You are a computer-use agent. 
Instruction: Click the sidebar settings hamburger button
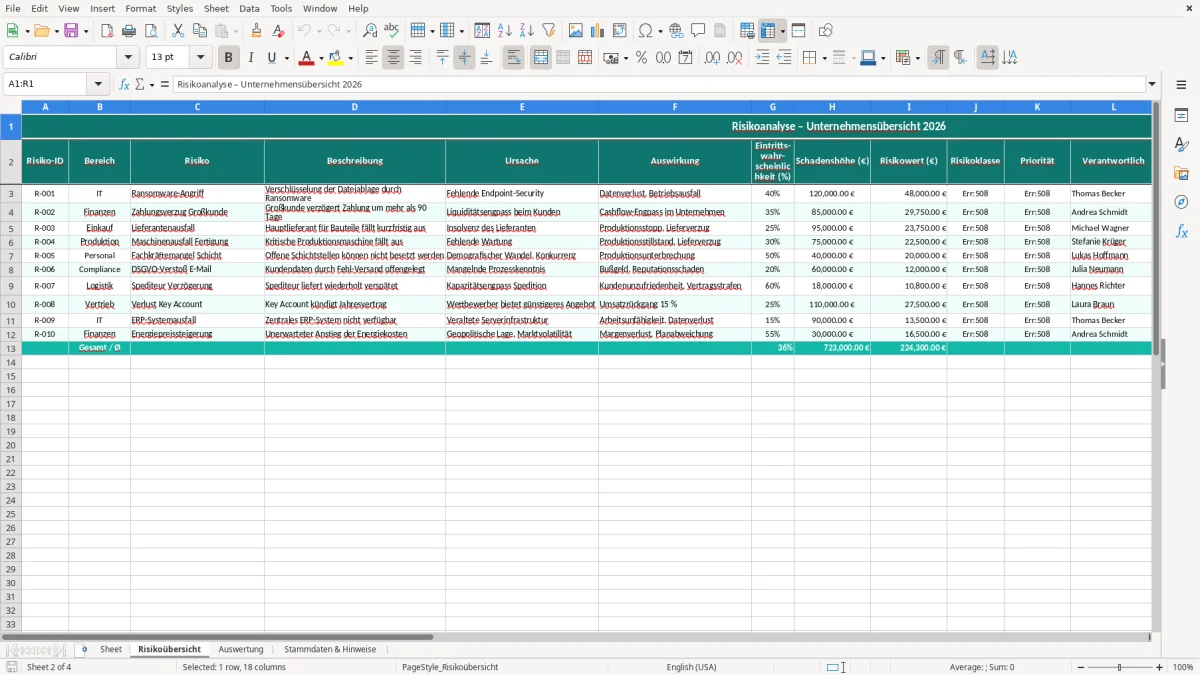point(1182,84)
